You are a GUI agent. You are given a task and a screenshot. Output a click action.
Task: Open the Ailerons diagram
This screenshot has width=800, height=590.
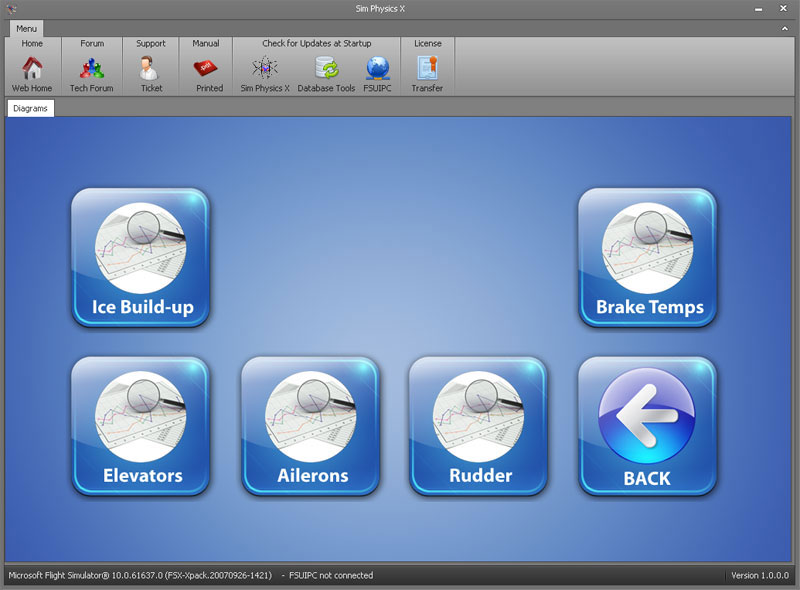pos(310,426)
